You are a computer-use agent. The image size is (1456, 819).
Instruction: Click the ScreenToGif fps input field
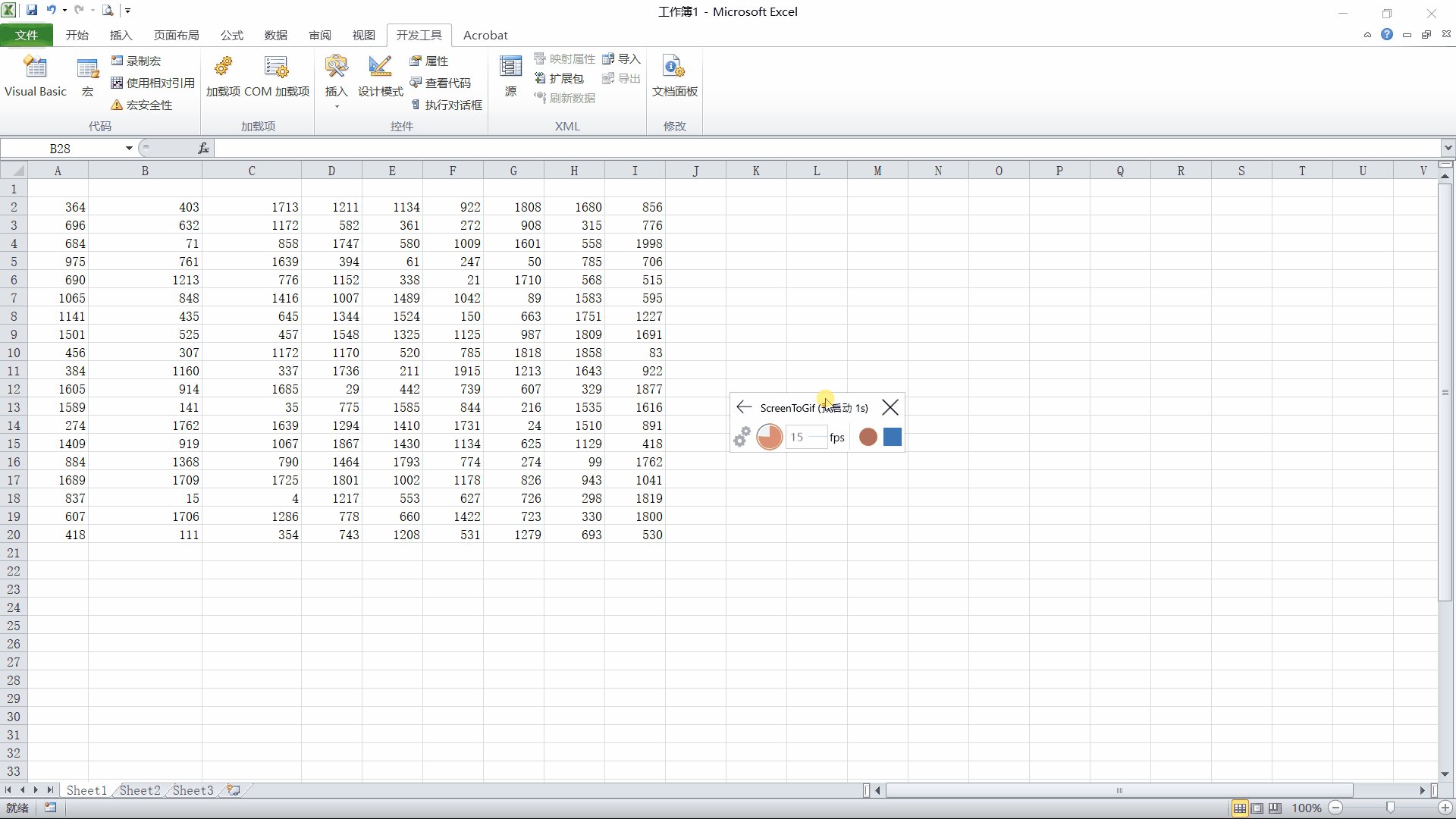click(x=804, y=438)
